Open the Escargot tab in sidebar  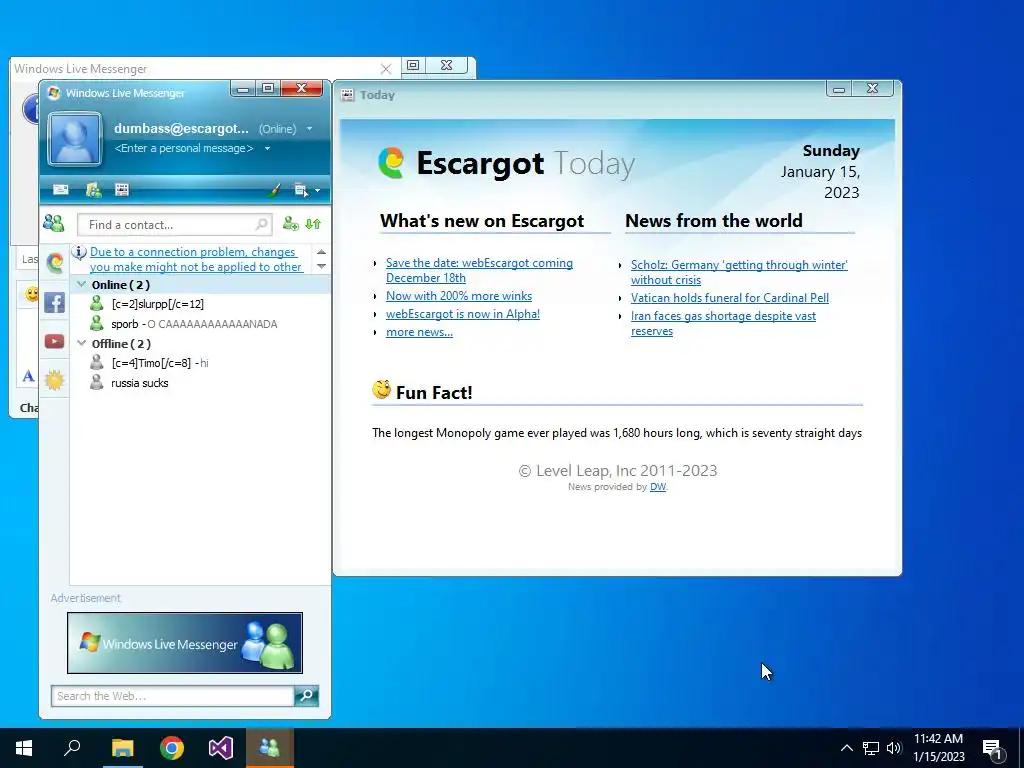click(55, 263)
